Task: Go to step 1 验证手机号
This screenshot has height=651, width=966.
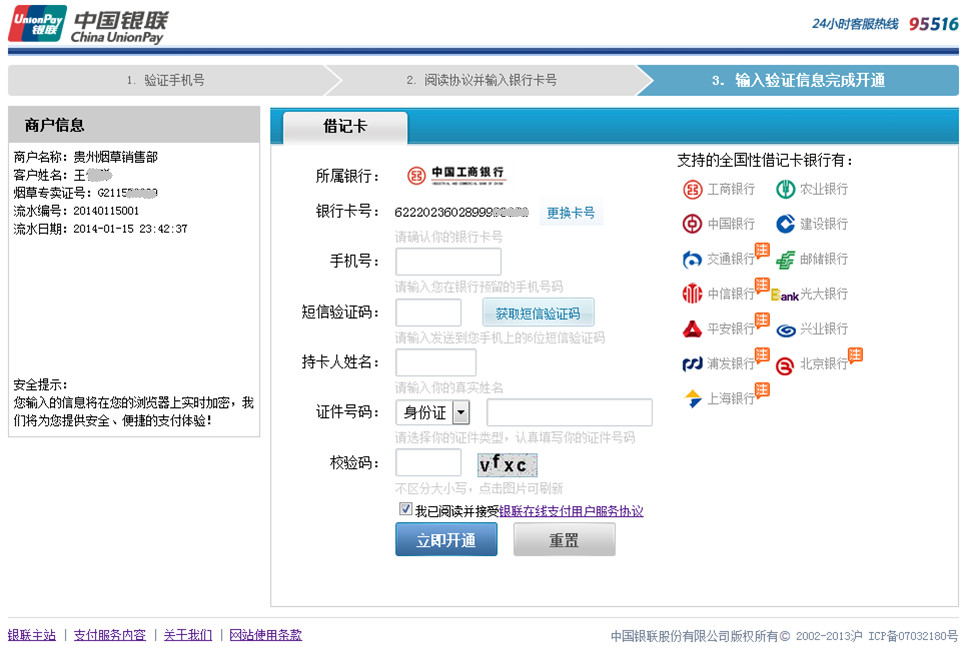Action: click(x=166, y=80)
